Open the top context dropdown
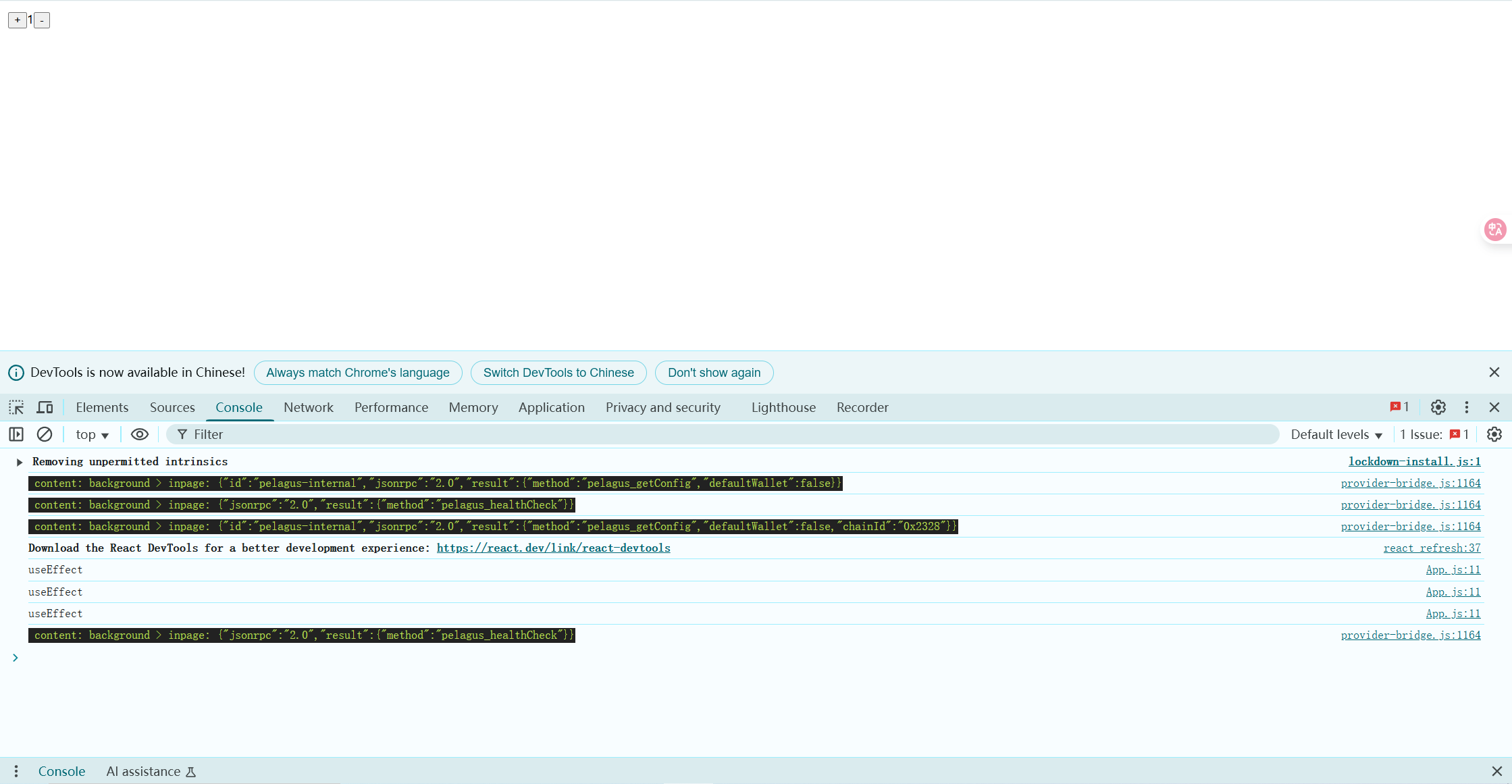The image size is (1512, 784). (x=92, y=435)
